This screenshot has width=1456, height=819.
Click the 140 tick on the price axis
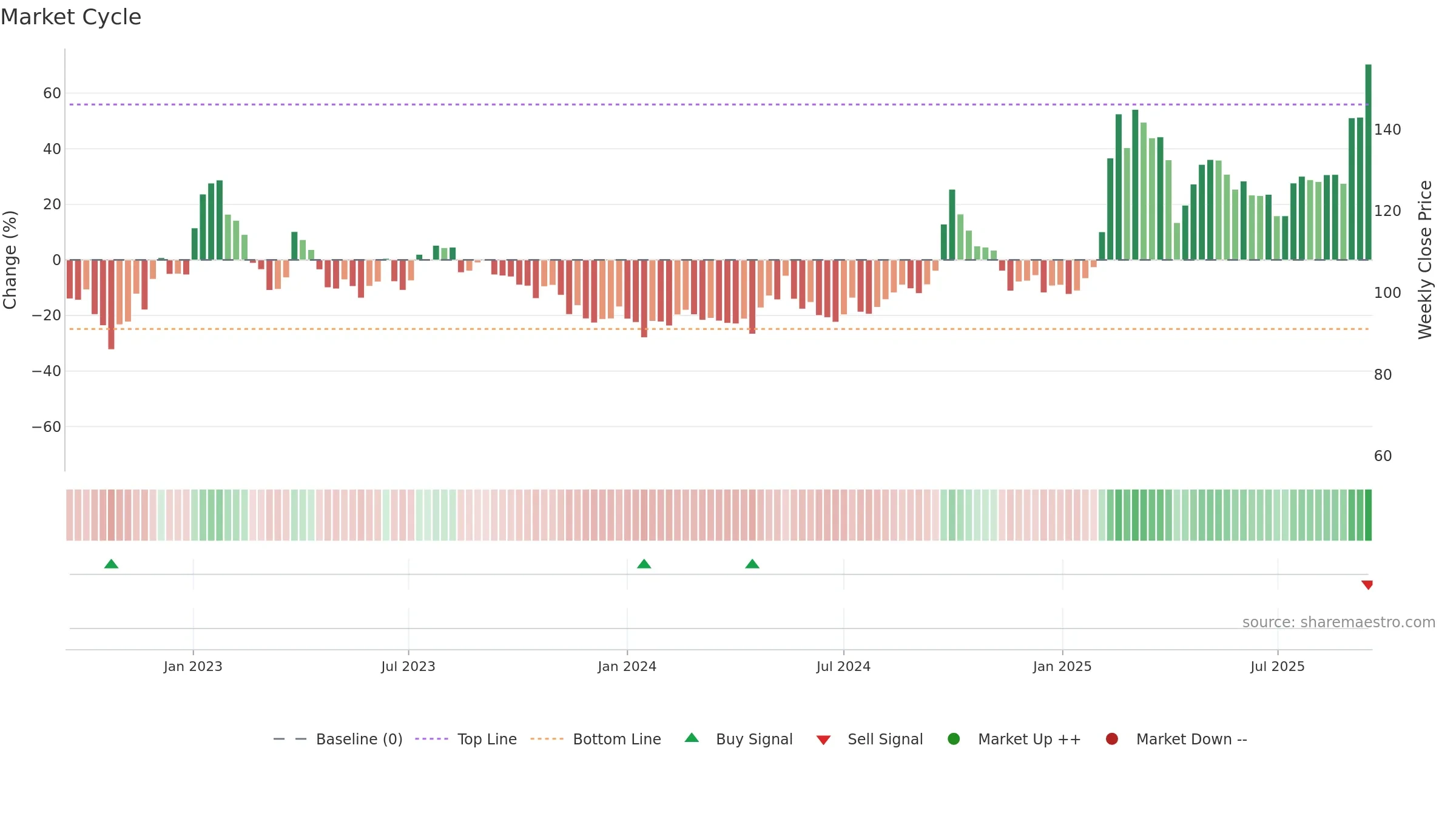(x=1387, y=130)
